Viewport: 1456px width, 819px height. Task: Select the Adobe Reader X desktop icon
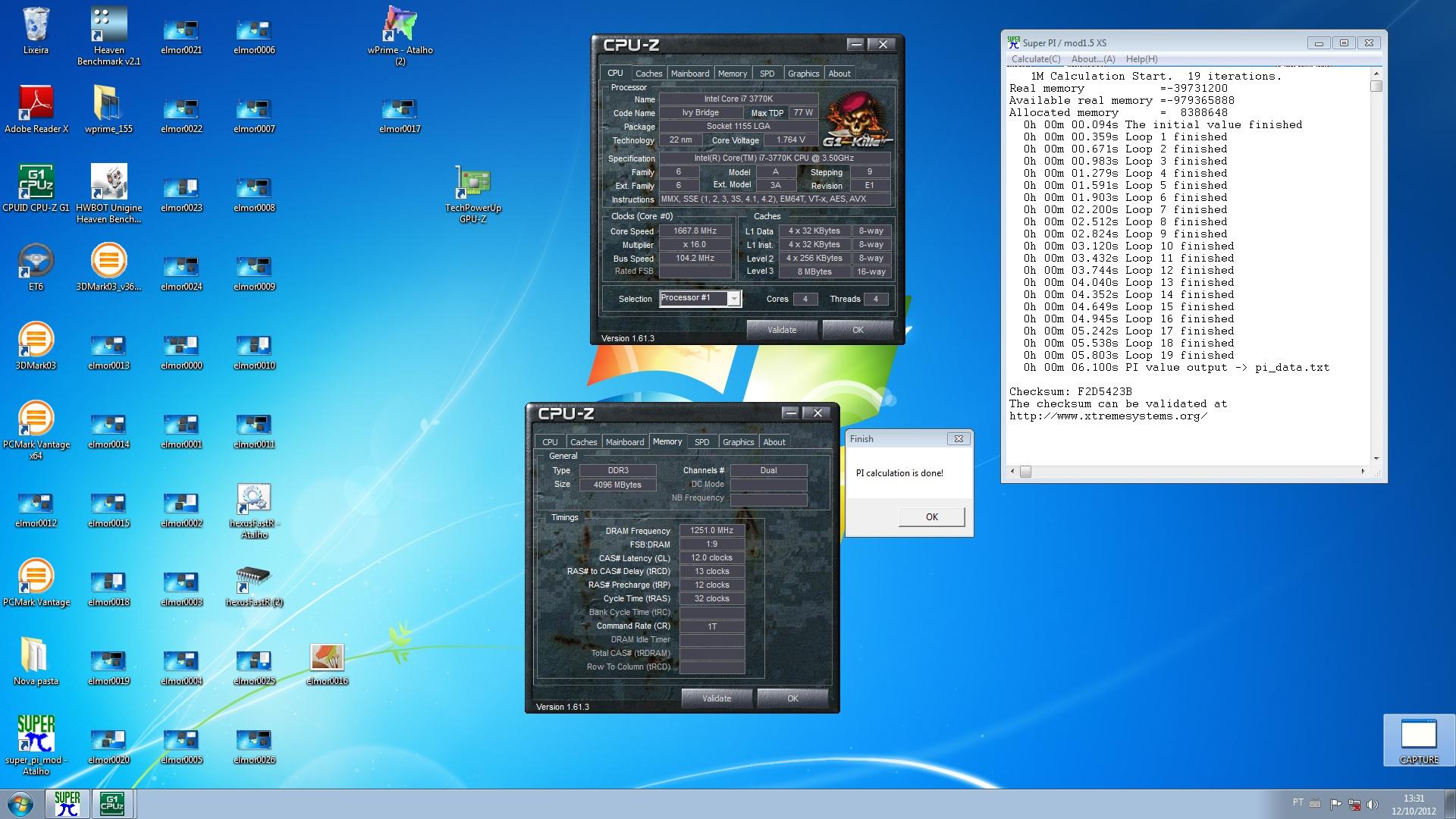click(x=36, y=110)
